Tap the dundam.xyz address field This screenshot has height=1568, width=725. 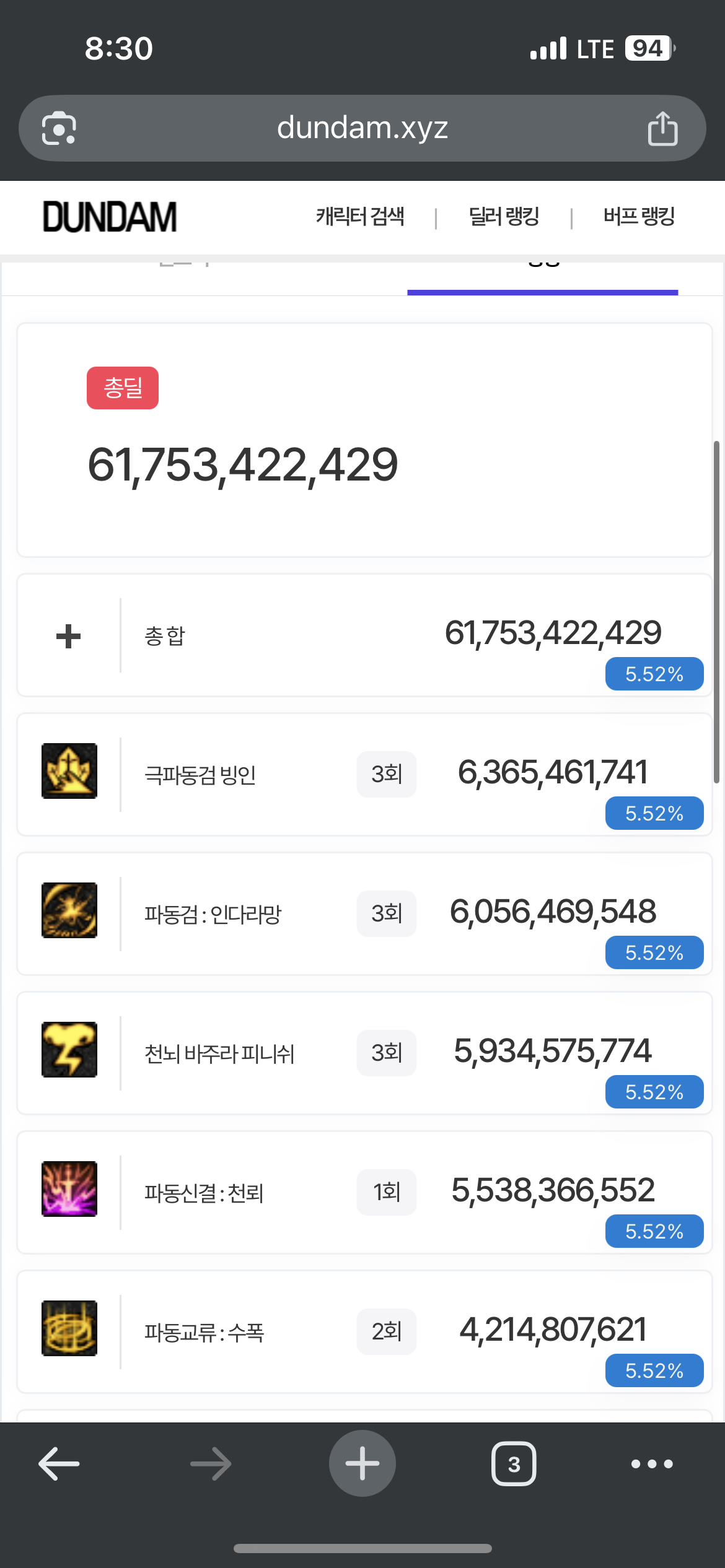[362, 128]
